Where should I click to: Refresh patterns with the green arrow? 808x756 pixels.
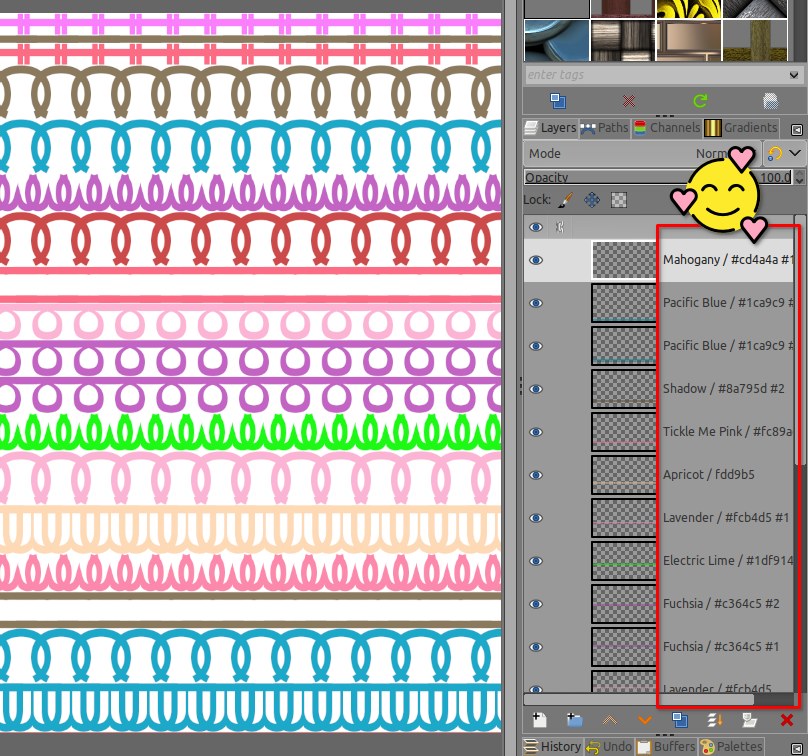coord(700,100)
